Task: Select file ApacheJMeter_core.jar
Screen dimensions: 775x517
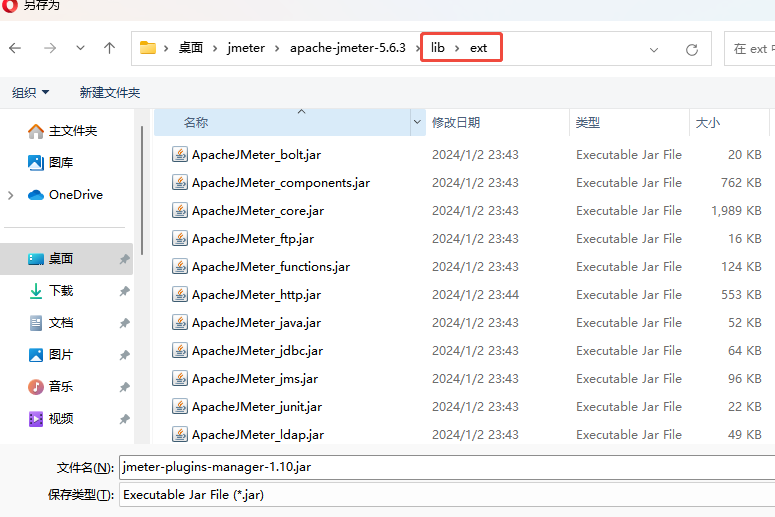Action: click(x=258, y=211)
